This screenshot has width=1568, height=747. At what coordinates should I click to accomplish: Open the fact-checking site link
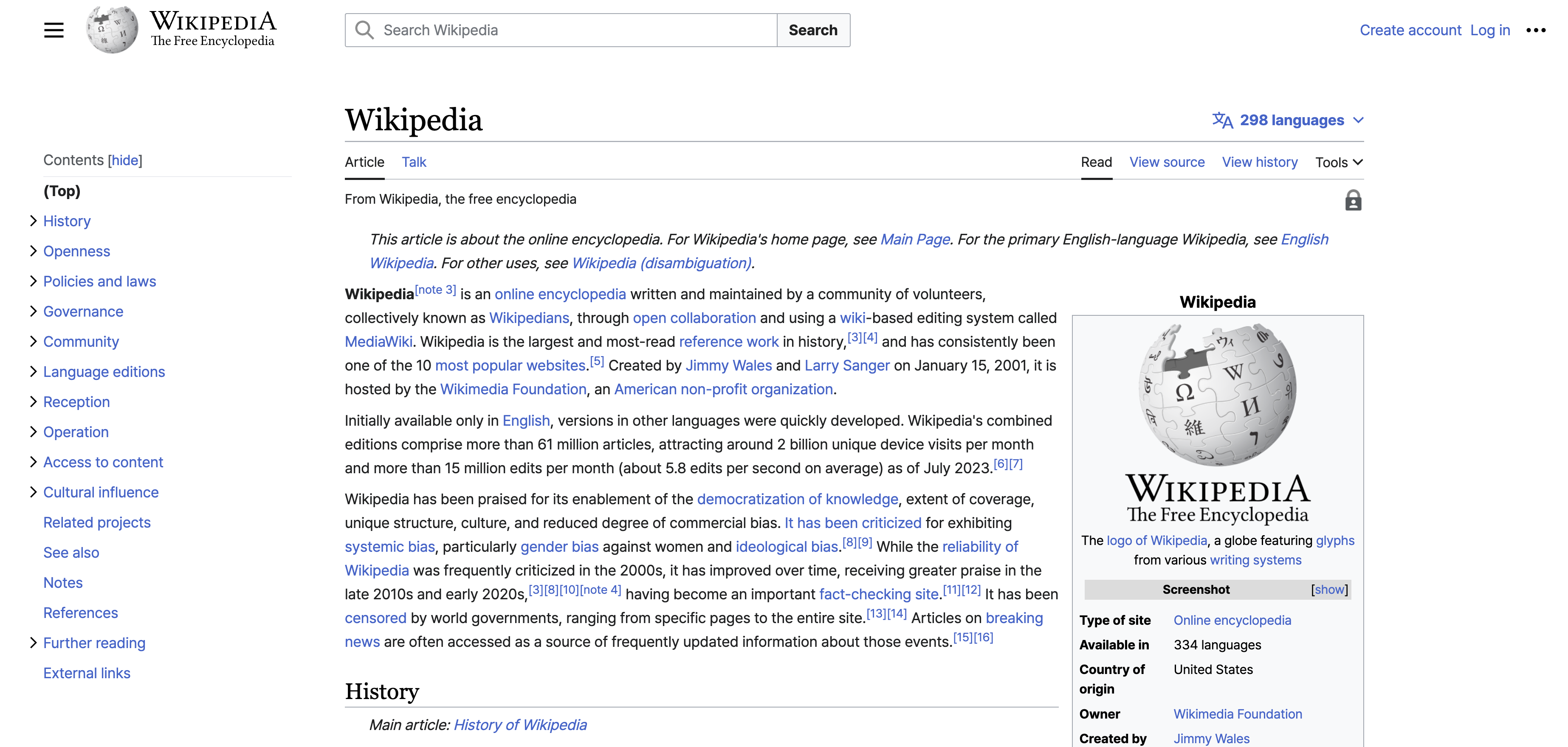[x=878, y=594]
